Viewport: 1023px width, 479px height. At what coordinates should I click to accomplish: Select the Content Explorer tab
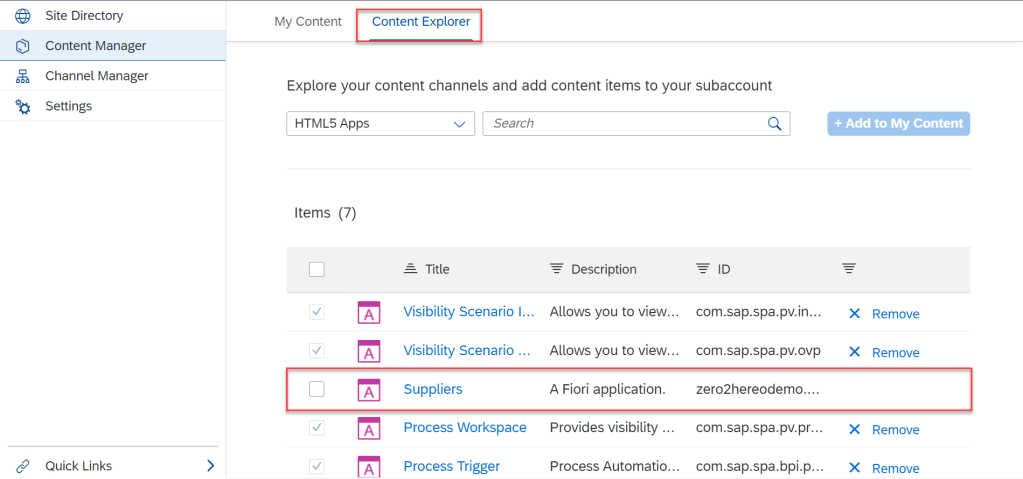pyautogui.click(x=420, y=22)
